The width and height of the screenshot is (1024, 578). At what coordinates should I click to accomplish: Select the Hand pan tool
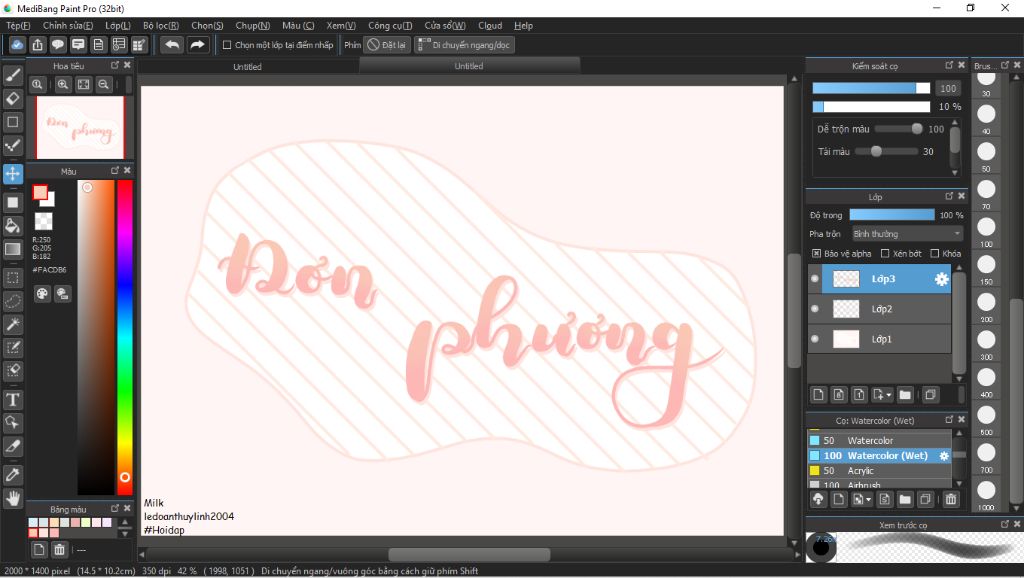pyautogui.click(x=12, y=498)
